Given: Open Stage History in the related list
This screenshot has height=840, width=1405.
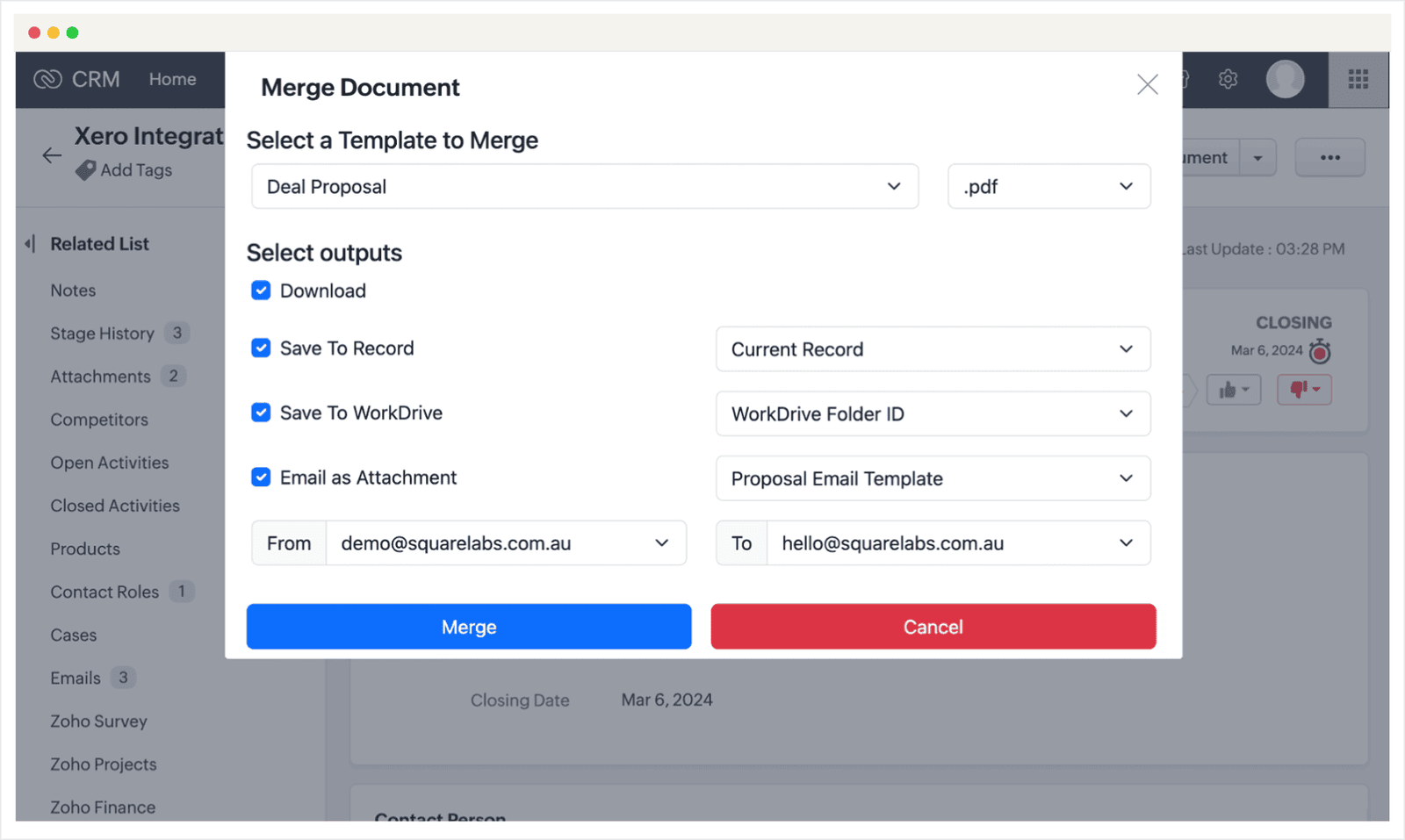Looking at the screenshot, I should coord(102,334).
